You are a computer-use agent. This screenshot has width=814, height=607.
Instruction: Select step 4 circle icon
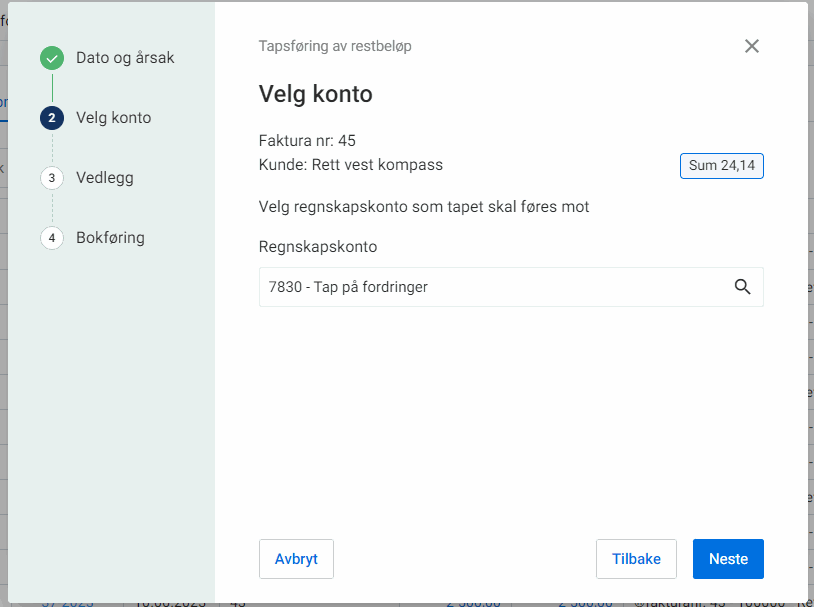(x=52, y=238)
